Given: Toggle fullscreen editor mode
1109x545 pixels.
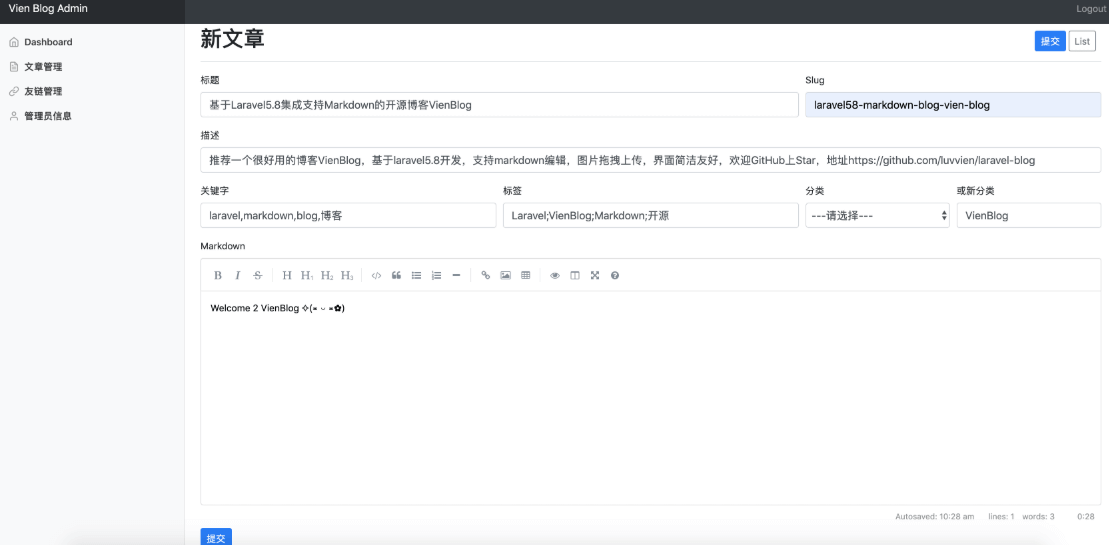Looking at the screenshot, I should (x=595, y=276).
